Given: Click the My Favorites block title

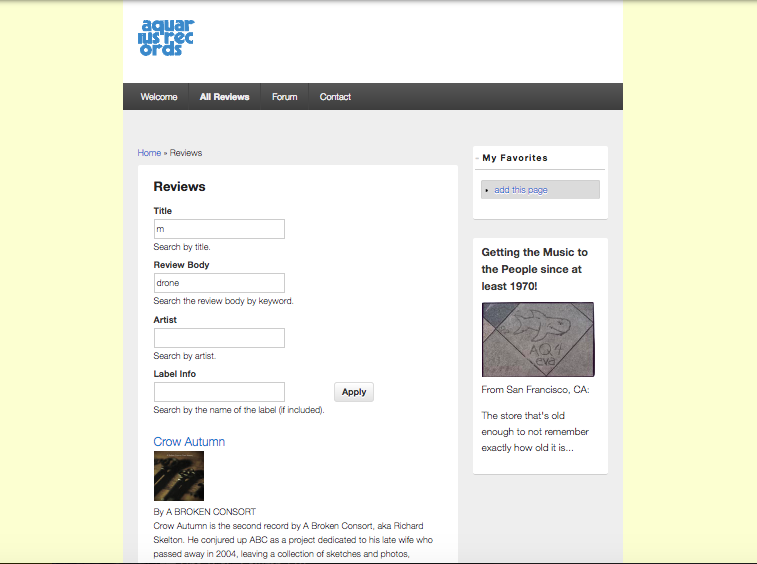Looking at the screenshot, I should (x=515, y=158).
